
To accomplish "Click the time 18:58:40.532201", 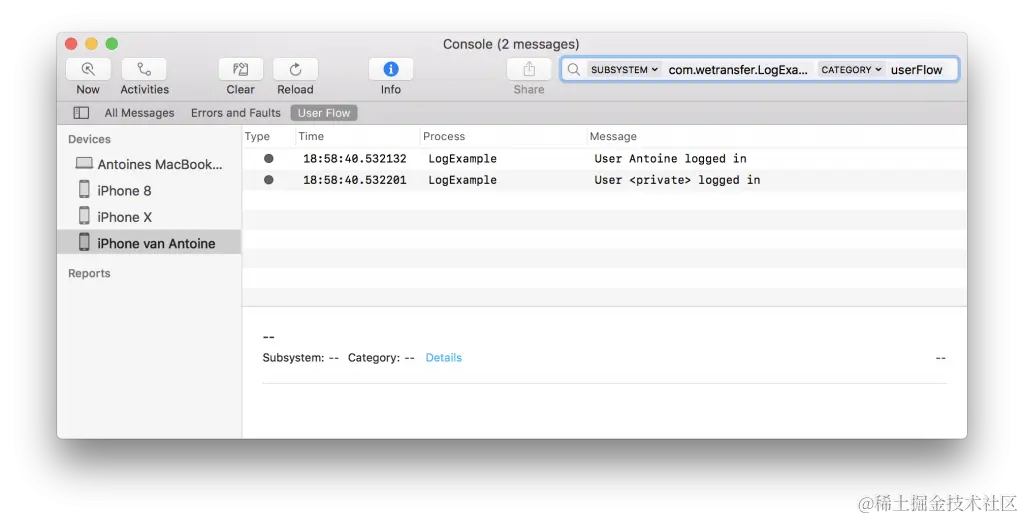I will [x=355, y=180].
